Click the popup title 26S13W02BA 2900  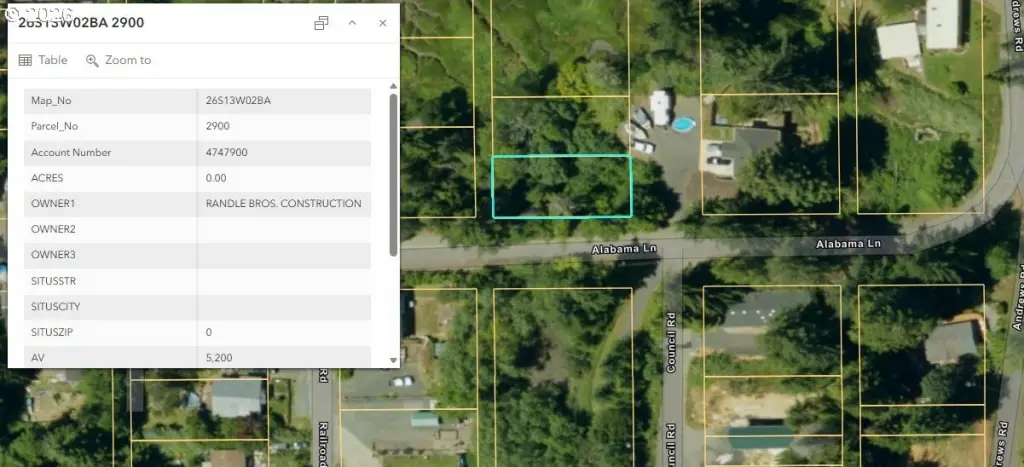coord(82,23)
